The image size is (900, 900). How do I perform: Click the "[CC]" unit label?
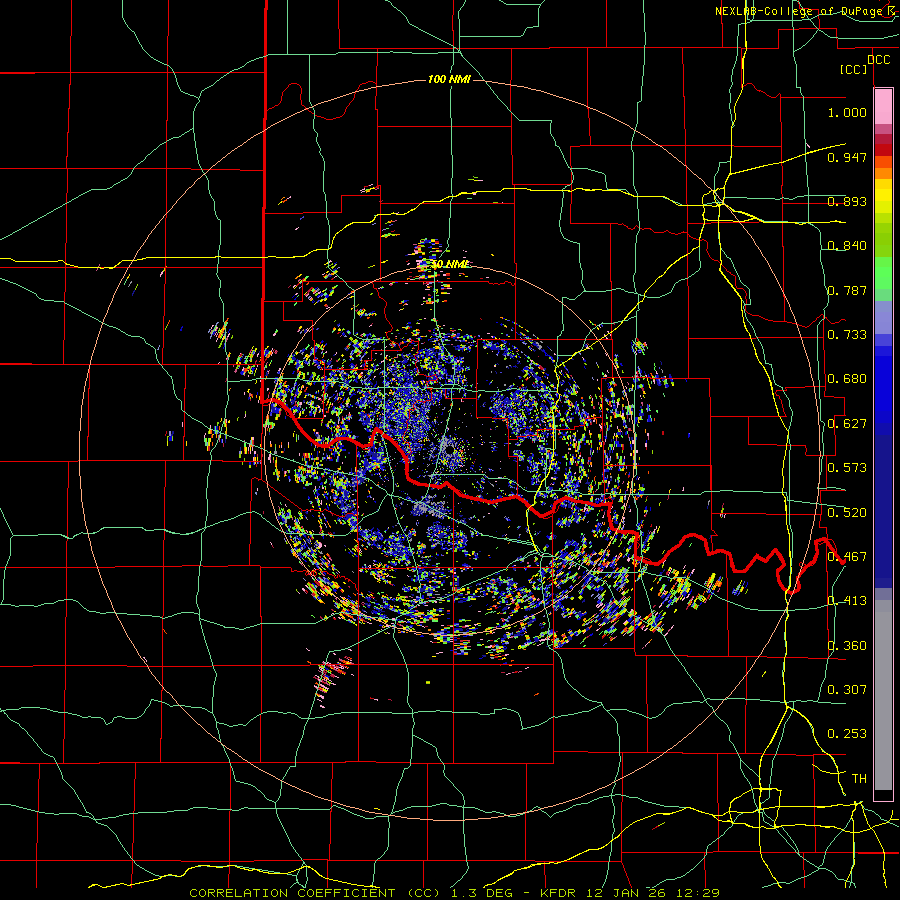pos(854,69)
